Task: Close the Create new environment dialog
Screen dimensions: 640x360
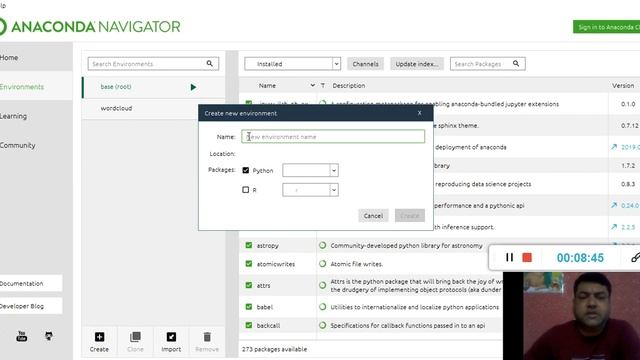Action: (420, 113)
